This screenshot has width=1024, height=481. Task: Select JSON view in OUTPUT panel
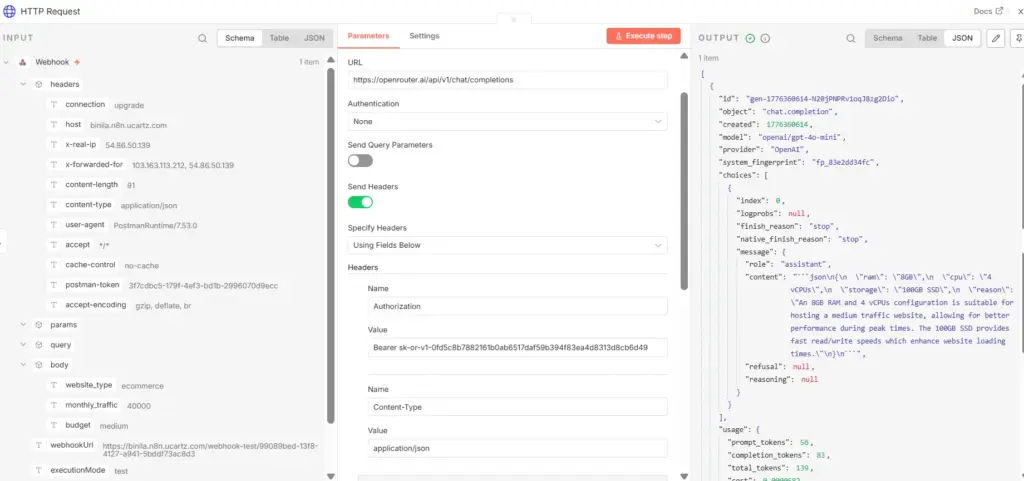(962, 39)
